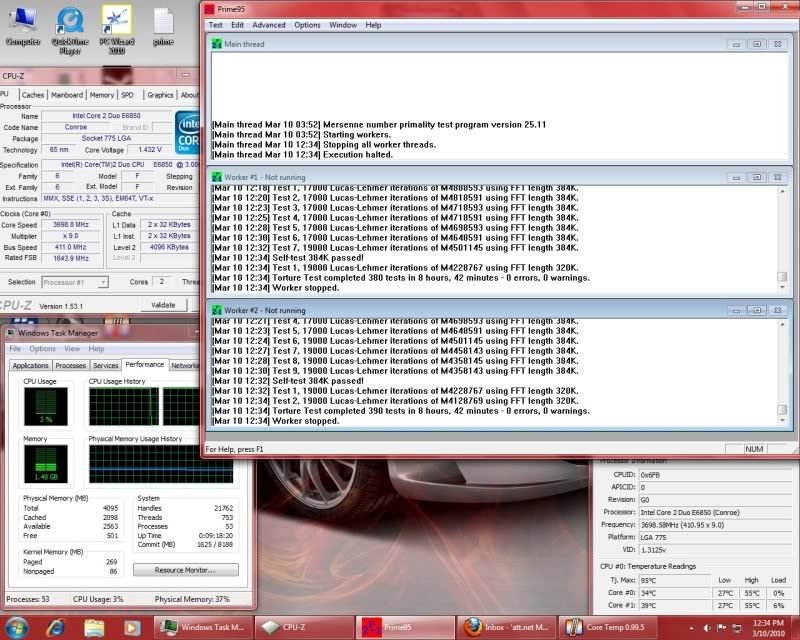Click the Worker #1 window icon
The height and width of the screenshot is (640, 800).
(217, 177)
